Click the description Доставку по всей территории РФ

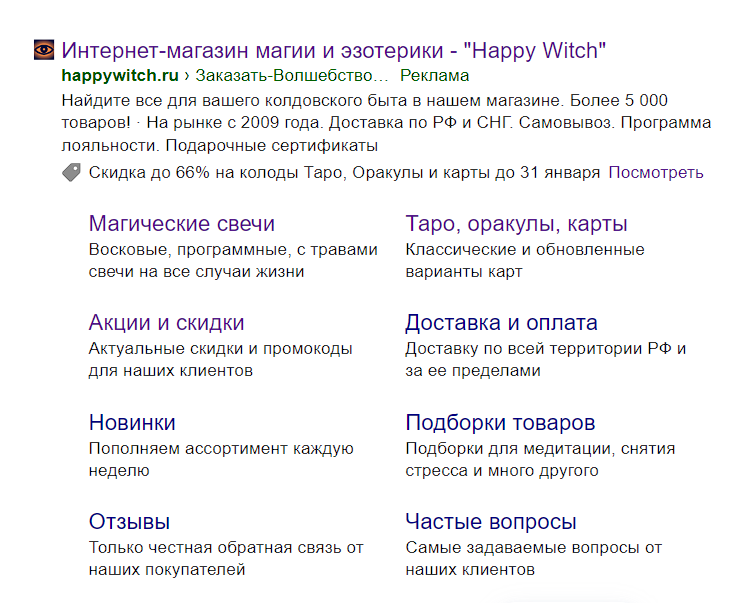[x=546, y=360]
